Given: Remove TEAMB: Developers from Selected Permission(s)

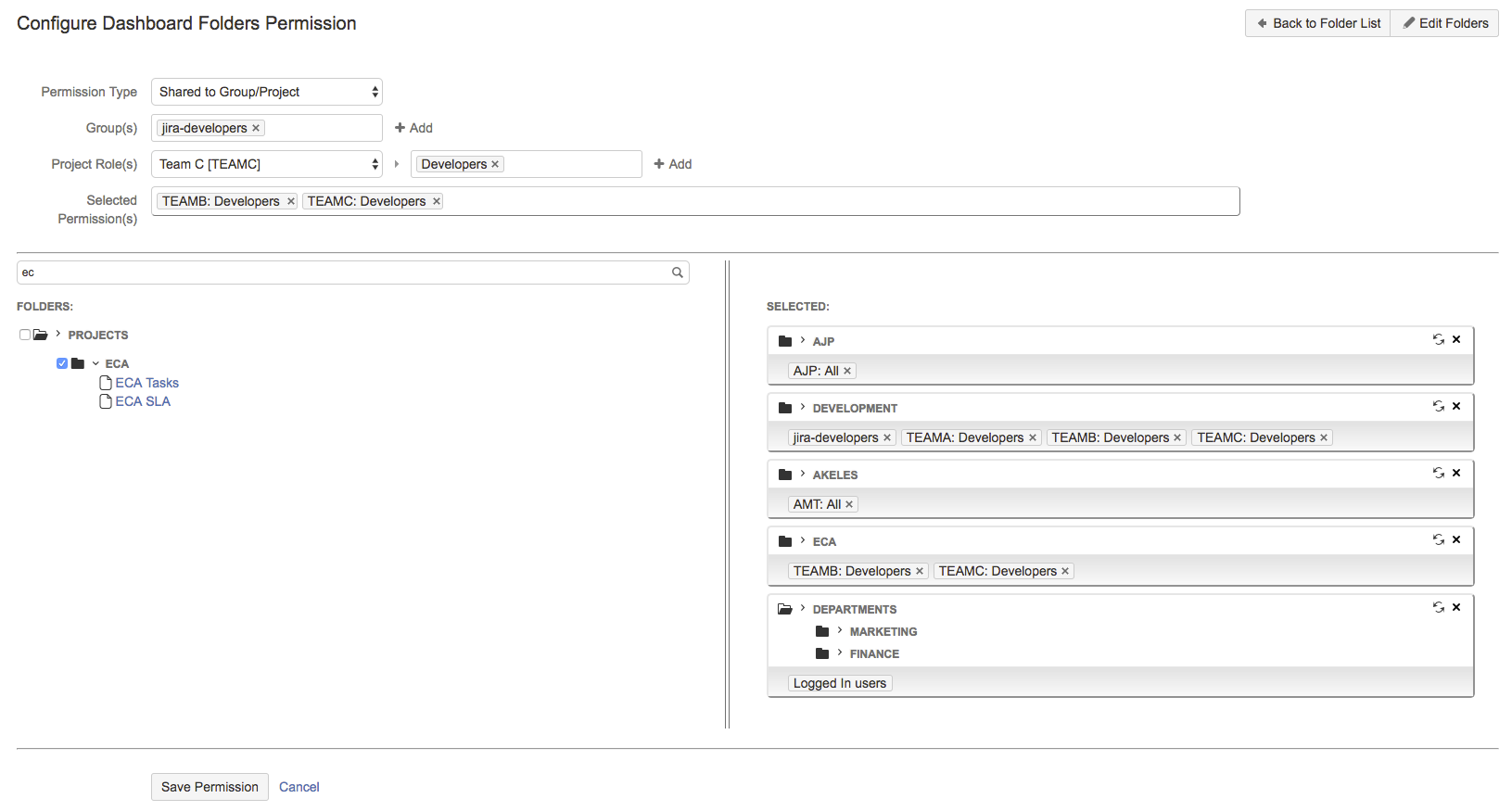Looking at the screenshot, I should [x=290, y=201].
